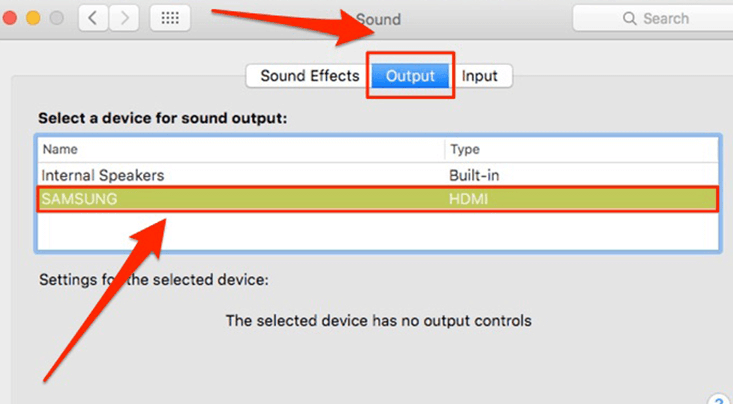
Task: Go back with the left chevron button
Action: pos(93,18)
